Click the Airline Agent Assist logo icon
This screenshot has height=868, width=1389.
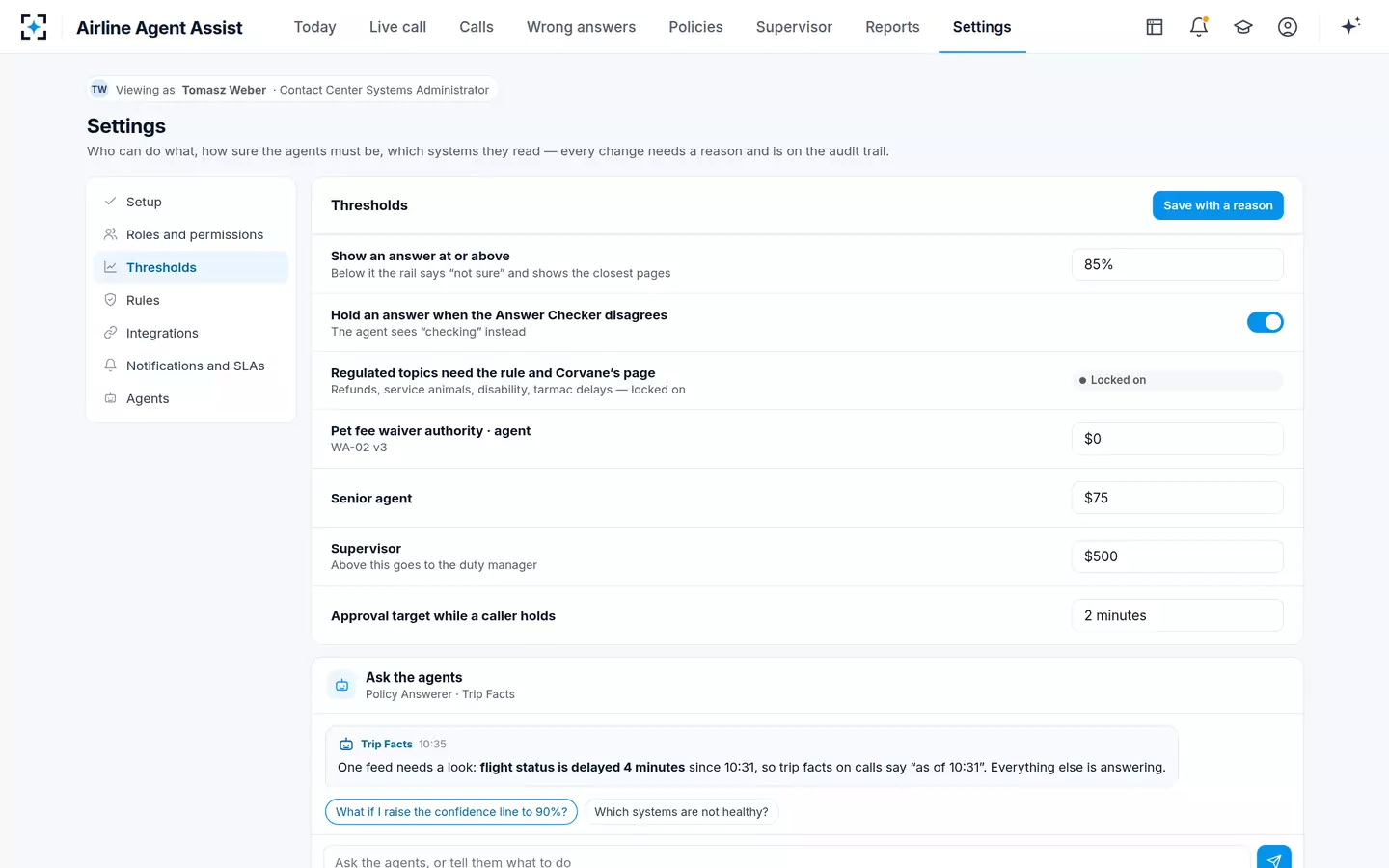34,27
